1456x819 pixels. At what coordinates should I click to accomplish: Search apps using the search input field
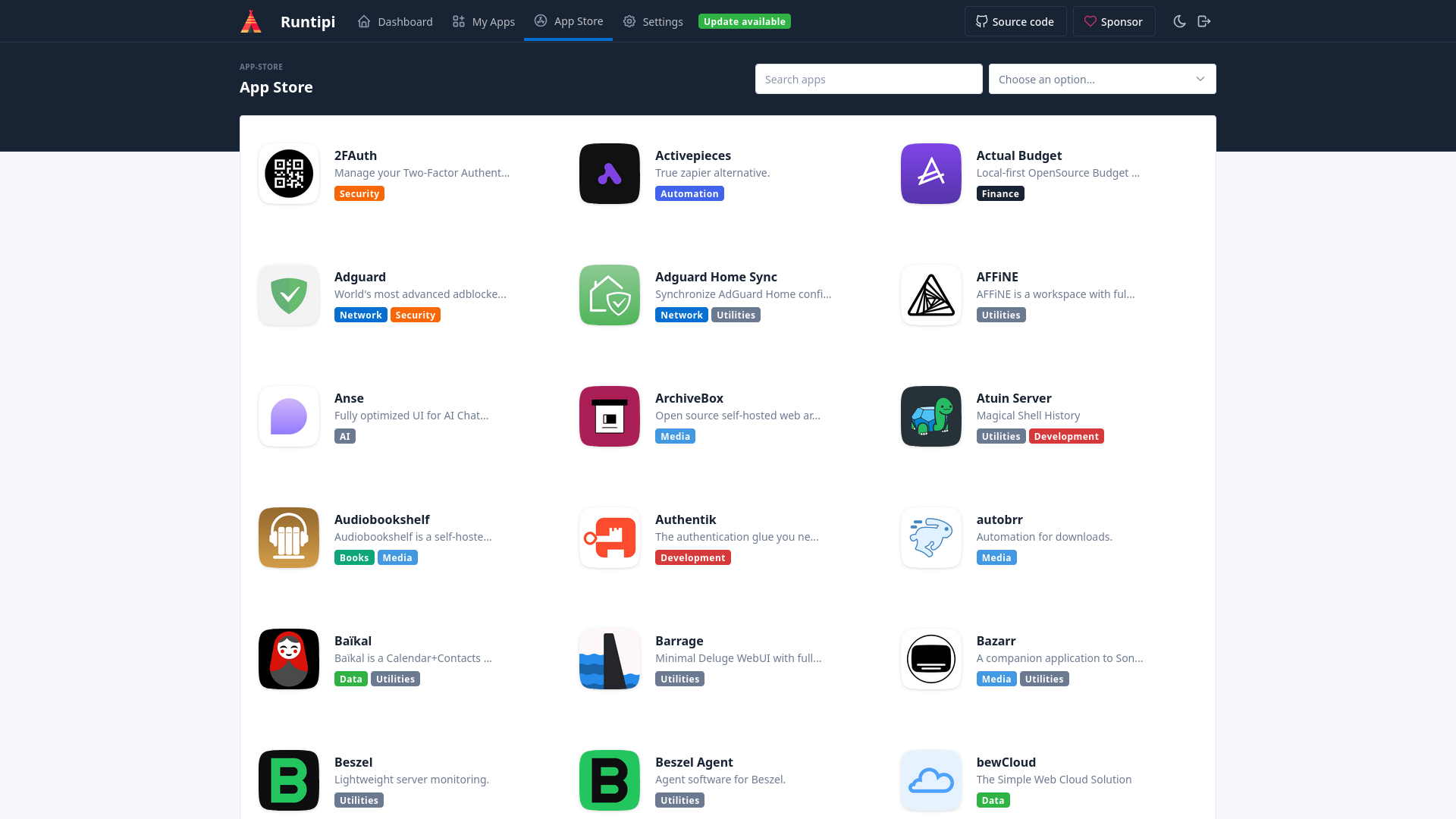tap(868, 79)
